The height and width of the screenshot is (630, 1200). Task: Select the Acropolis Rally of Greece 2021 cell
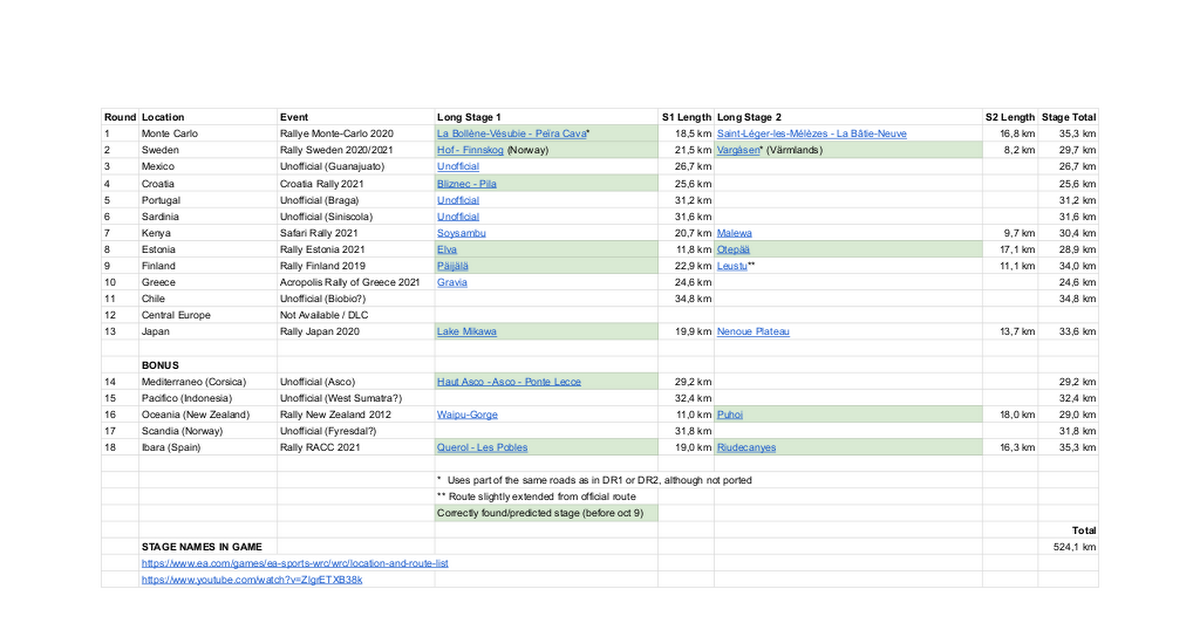pos(356,282)
